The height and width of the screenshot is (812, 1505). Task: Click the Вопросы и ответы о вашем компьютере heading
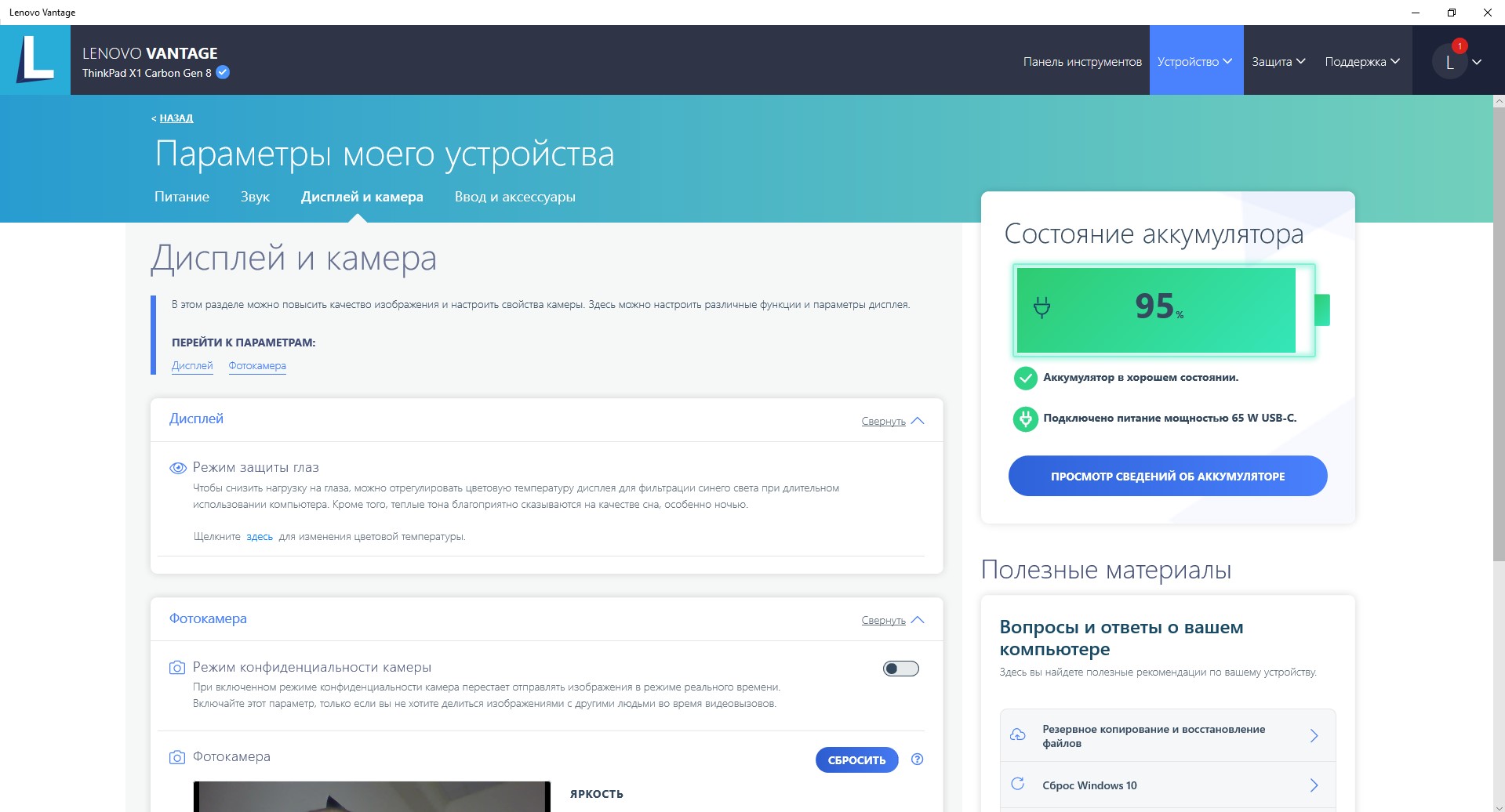coord(1121,638)
